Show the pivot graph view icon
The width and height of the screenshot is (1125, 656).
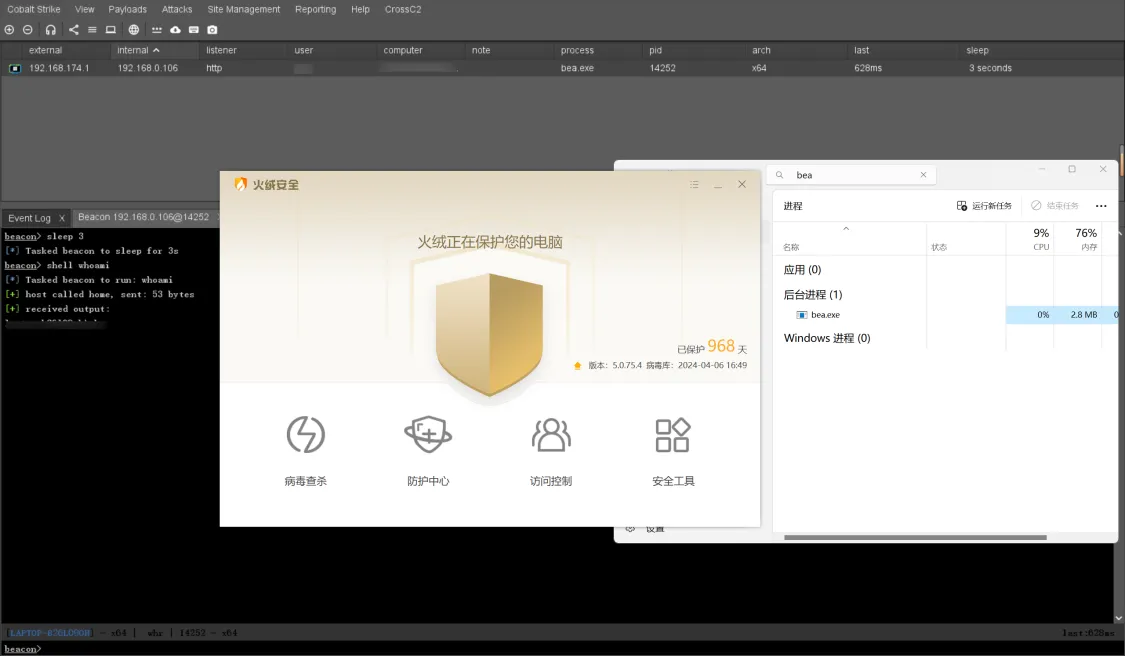(x=73, y=29)
